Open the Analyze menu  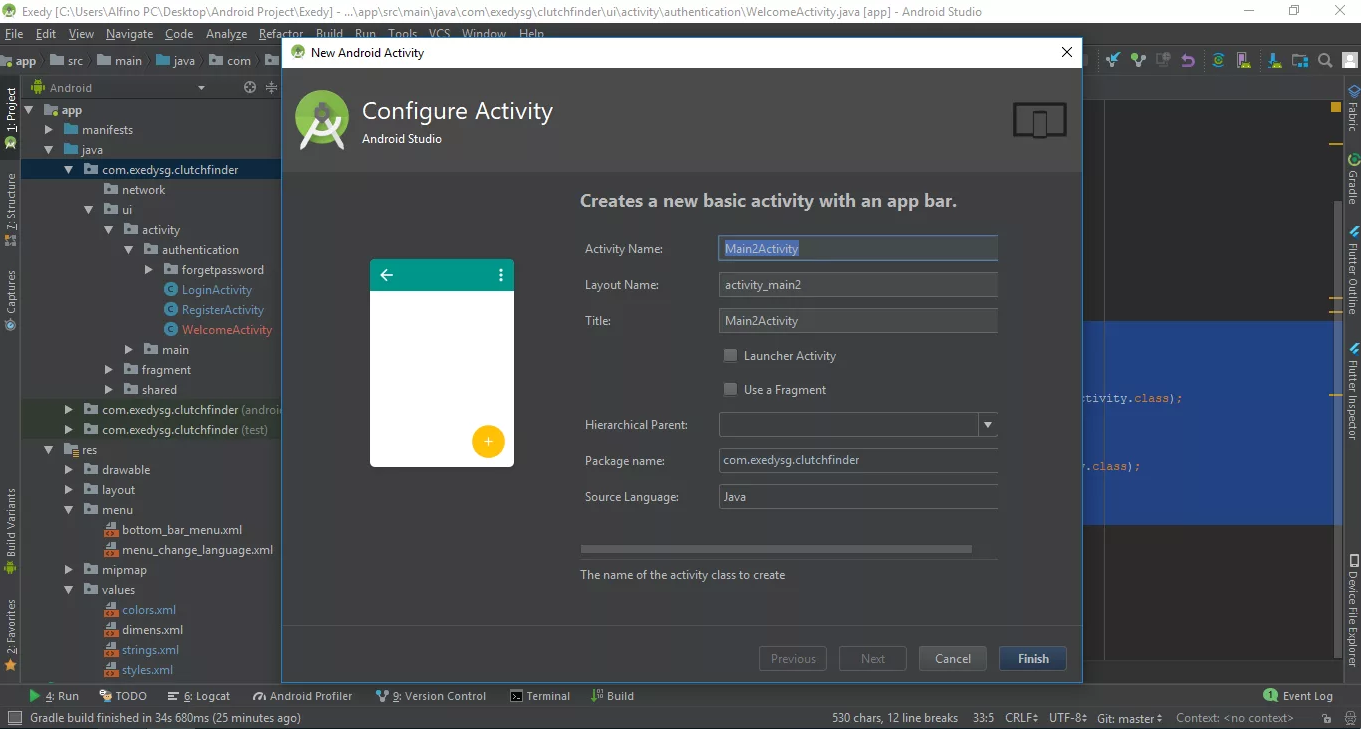tap(226, 33)
